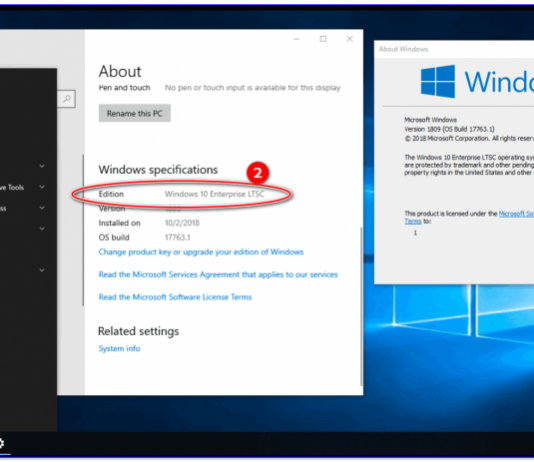Click the Settings page vertical scrollbar

(x=361, y=306)
